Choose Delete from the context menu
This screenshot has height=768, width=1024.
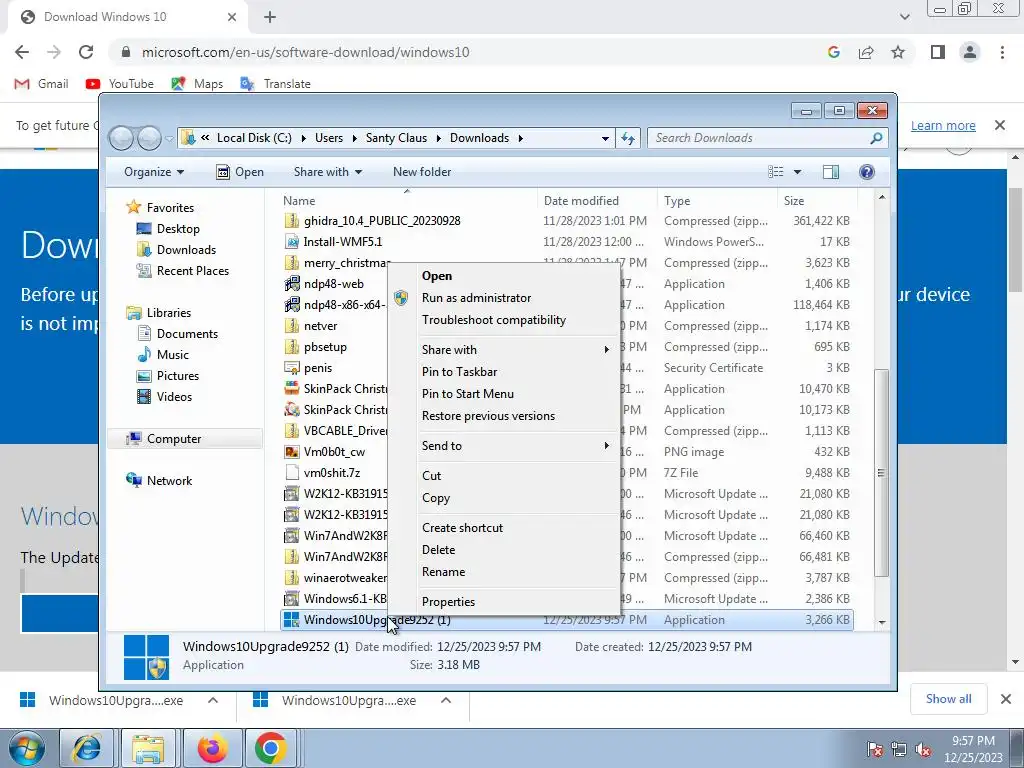pyautogui.click(x=438, y=550)
